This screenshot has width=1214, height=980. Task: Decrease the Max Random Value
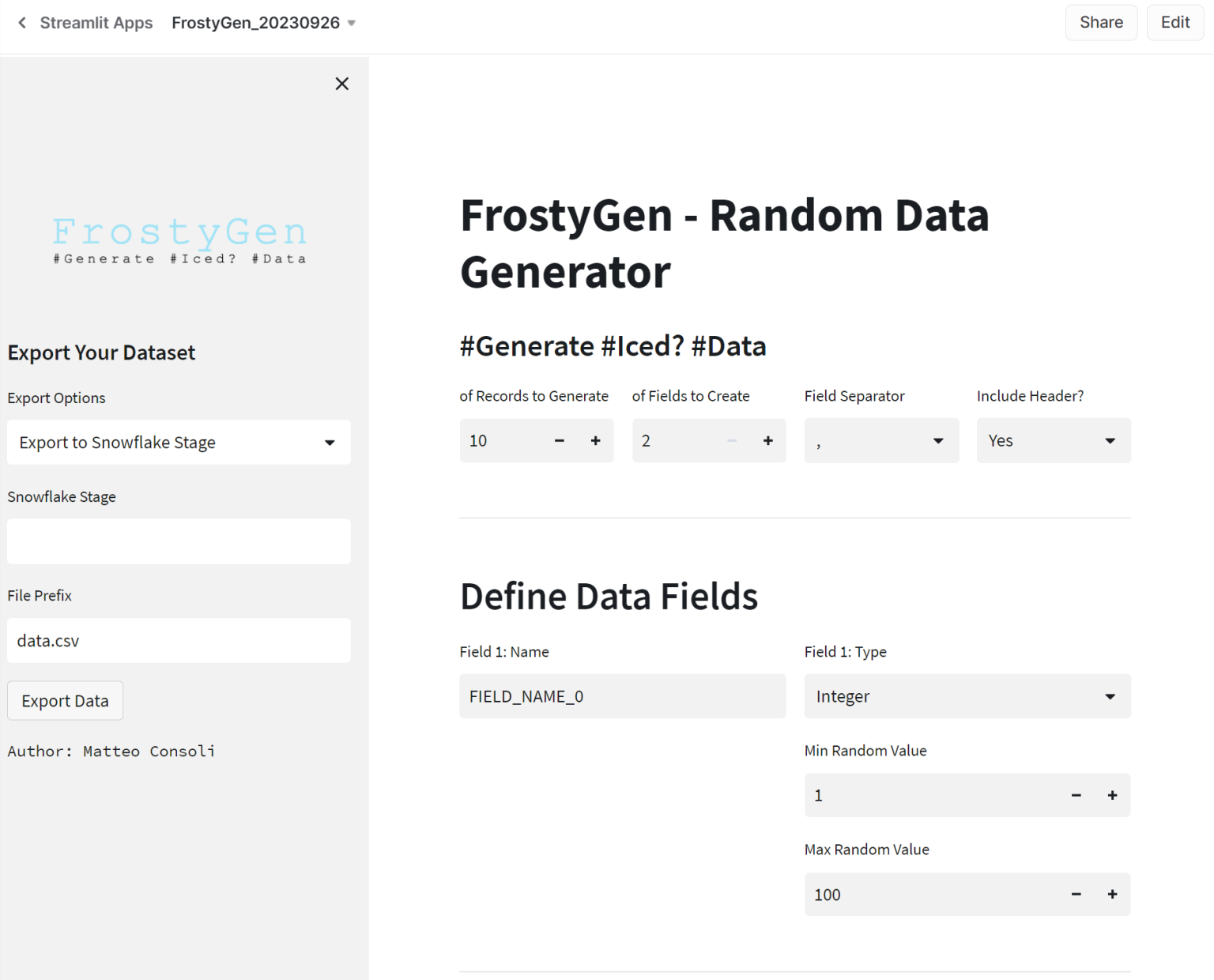coord(1076,894)
